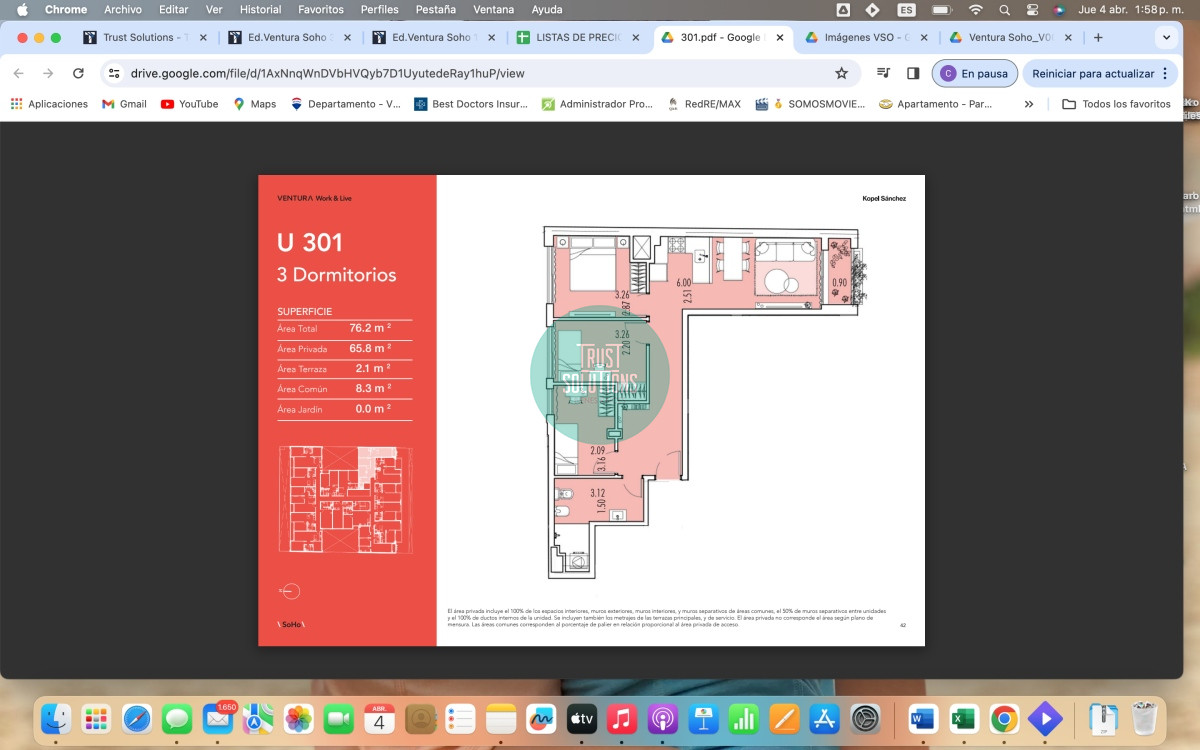Open the Archivo menu
Image resolution: width=1200 pixels, height=750 pixels.
tap(123, 9)
